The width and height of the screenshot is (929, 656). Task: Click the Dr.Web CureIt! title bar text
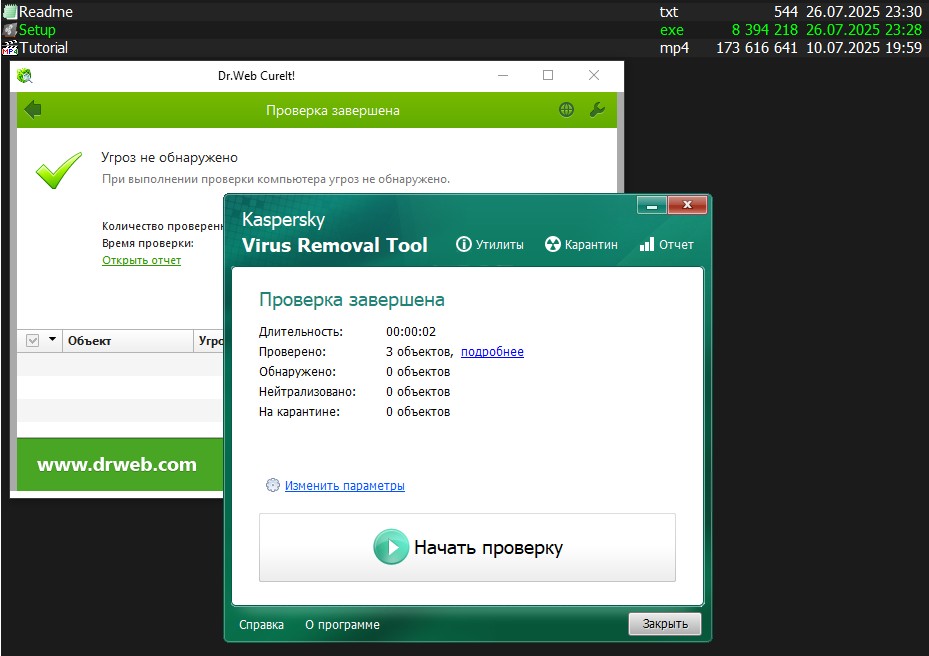[x=257, y=76]
